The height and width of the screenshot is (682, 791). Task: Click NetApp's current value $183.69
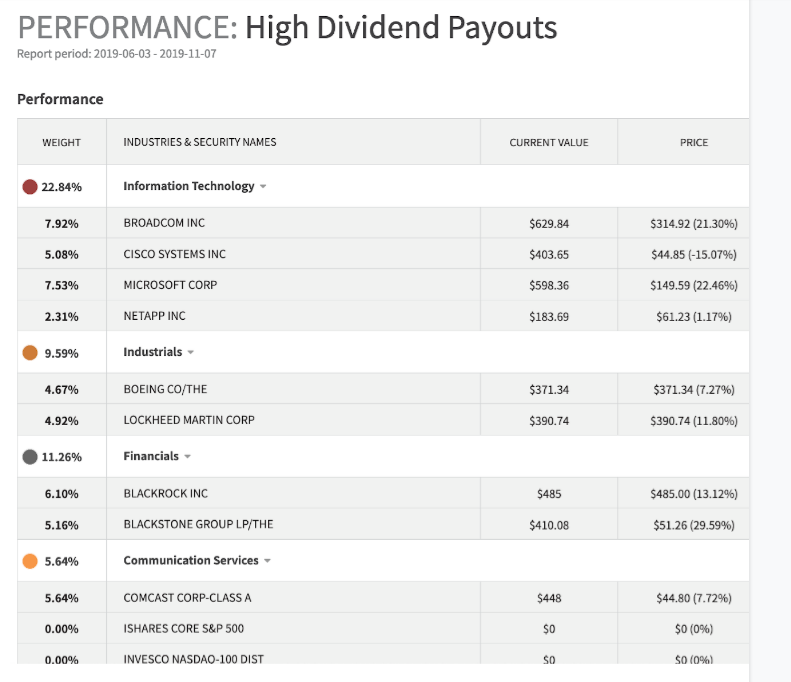(x=549, y=317)
